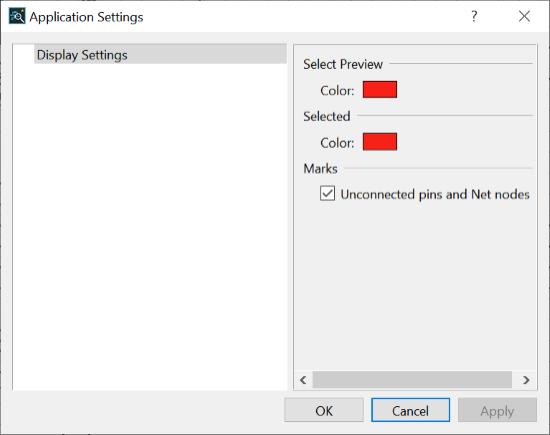This screenshot has width=550, height=435.
Task: Click the left scroll arrow
Action: [303, 380]
